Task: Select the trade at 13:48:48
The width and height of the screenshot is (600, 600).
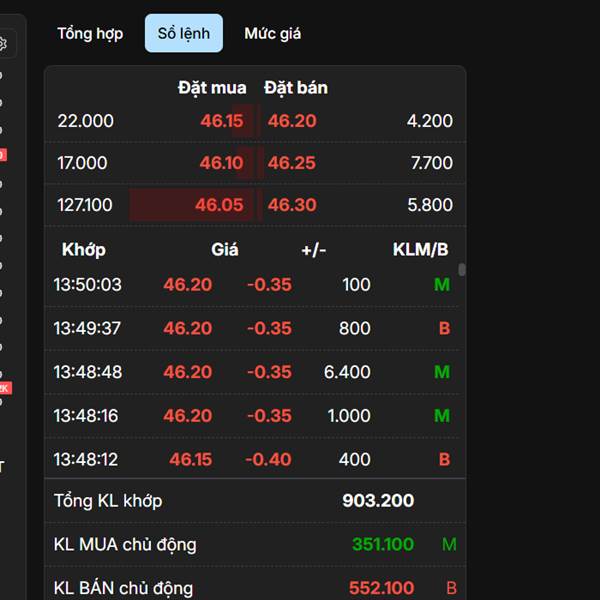Action: coord(253,372)
